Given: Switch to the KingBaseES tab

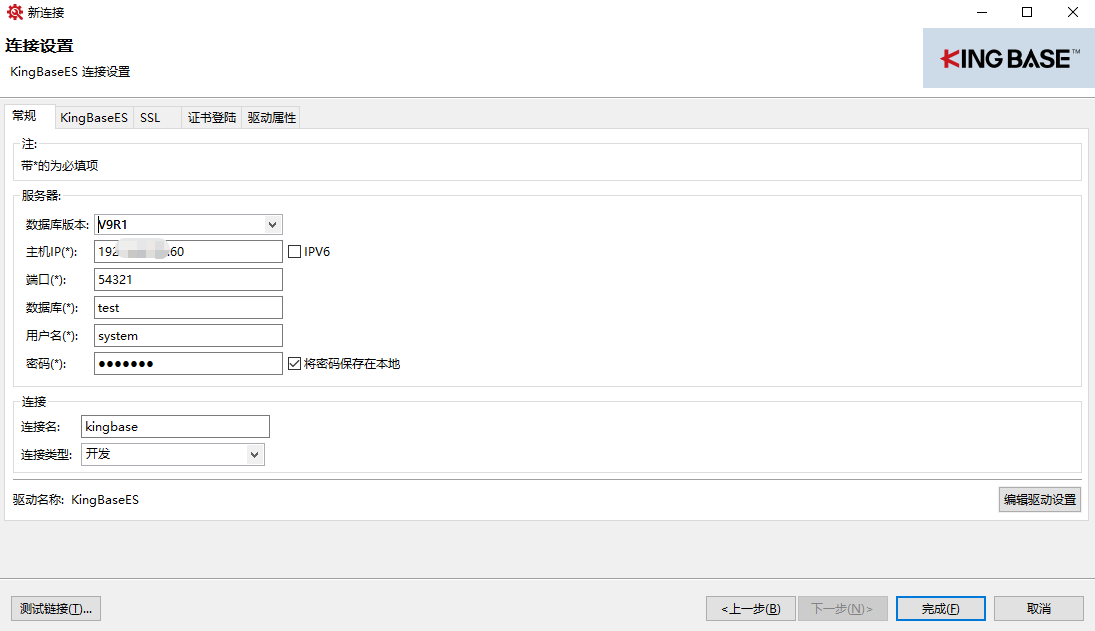Looking at the screenshot, I should 94,118.
